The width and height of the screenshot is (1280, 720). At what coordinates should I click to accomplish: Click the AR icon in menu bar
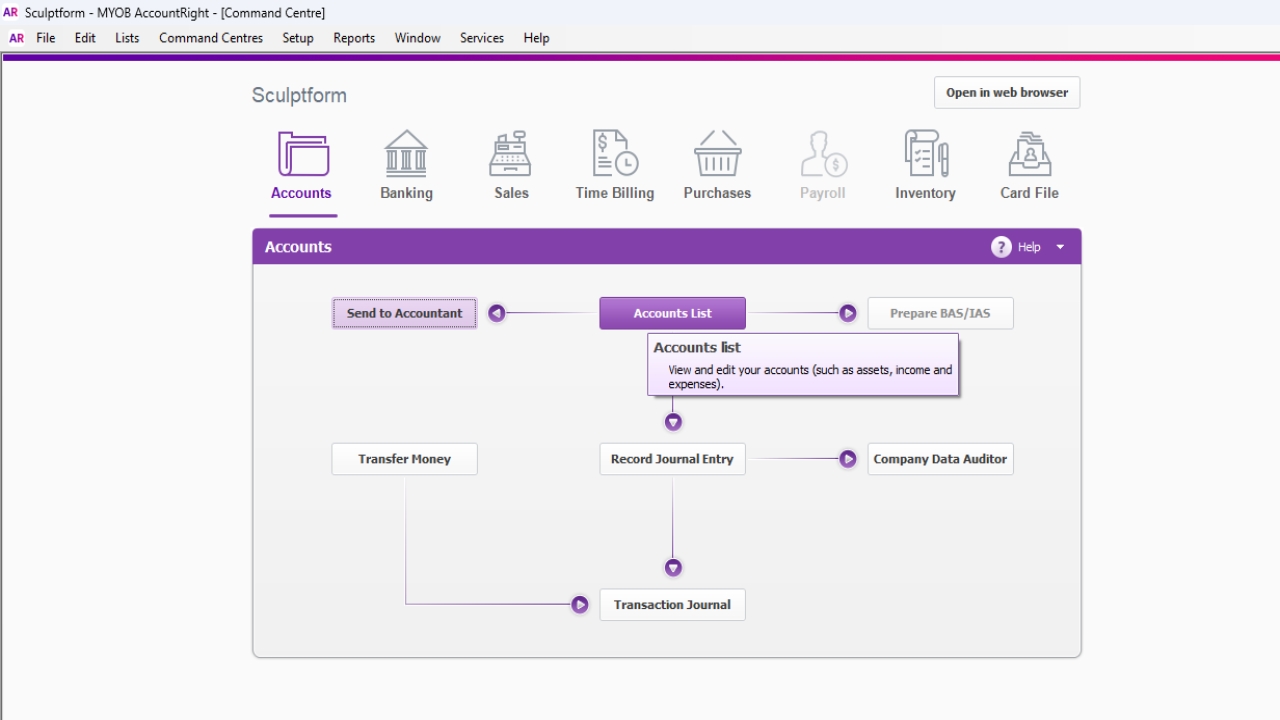coord(17,38)
